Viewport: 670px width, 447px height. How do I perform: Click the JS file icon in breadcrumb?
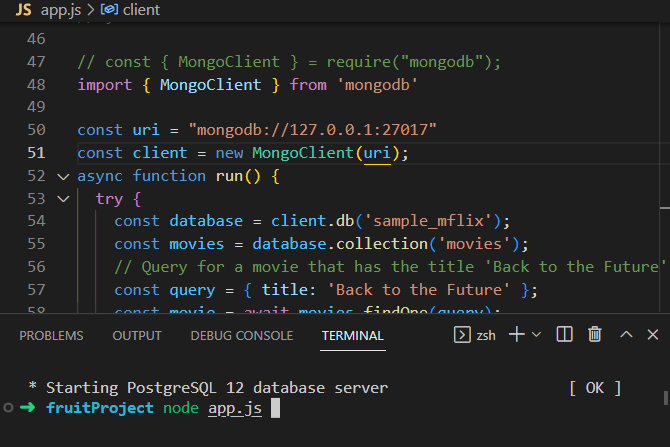click(23, 9)
